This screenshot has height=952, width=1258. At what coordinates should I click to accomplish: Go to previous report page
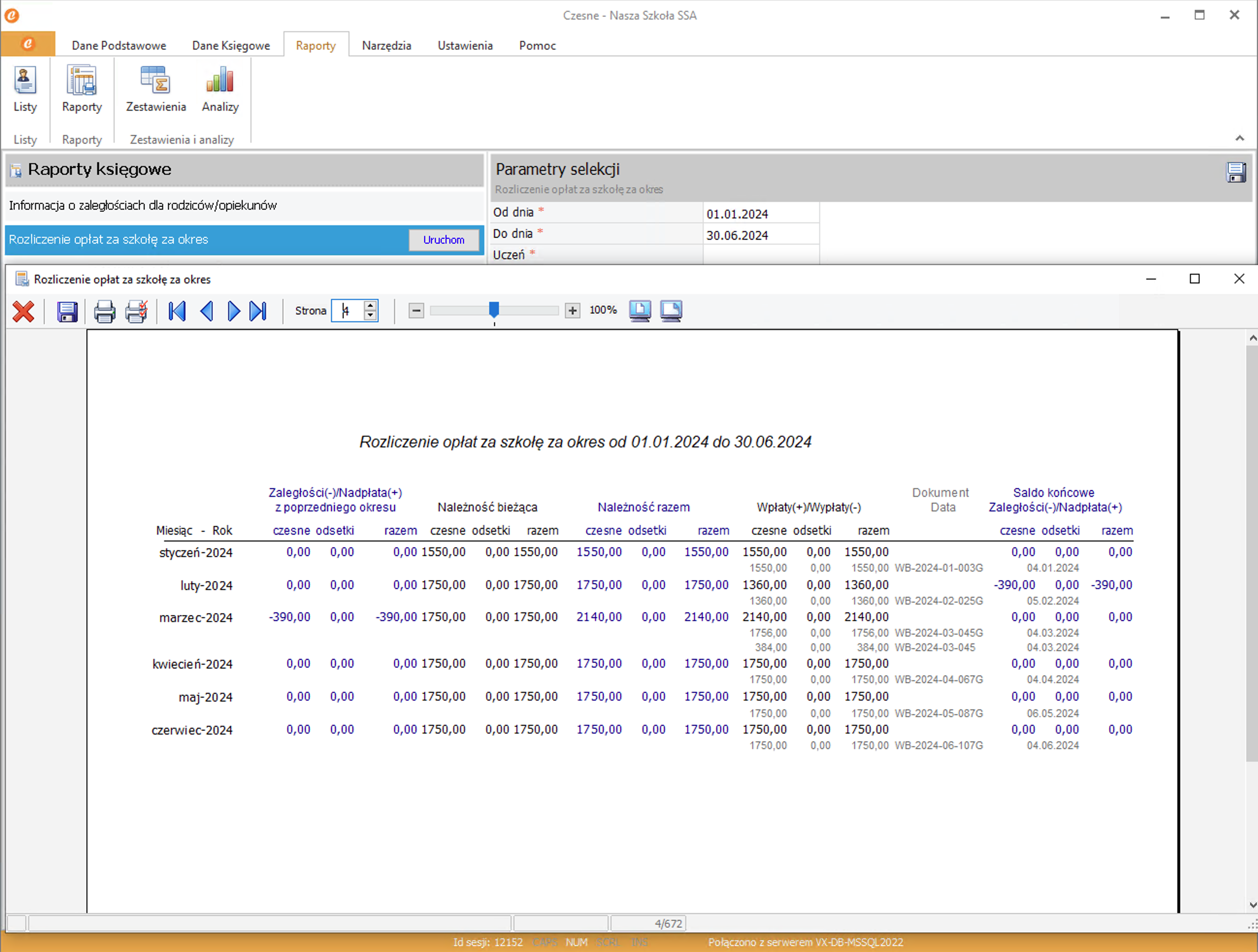pyautogui.click(x=206, y=311)
